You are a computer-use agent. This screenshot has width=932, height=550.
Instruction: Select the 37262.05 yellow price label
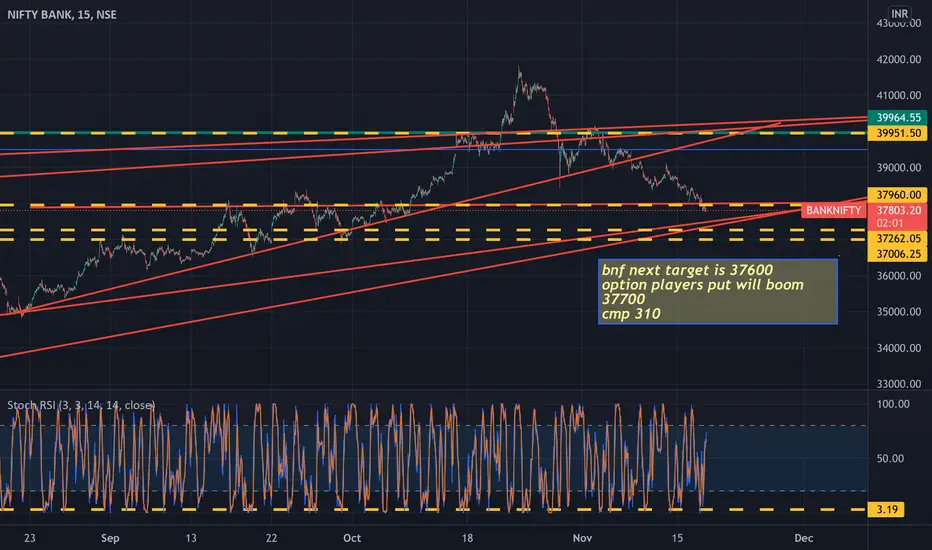(x=898, y=238)
